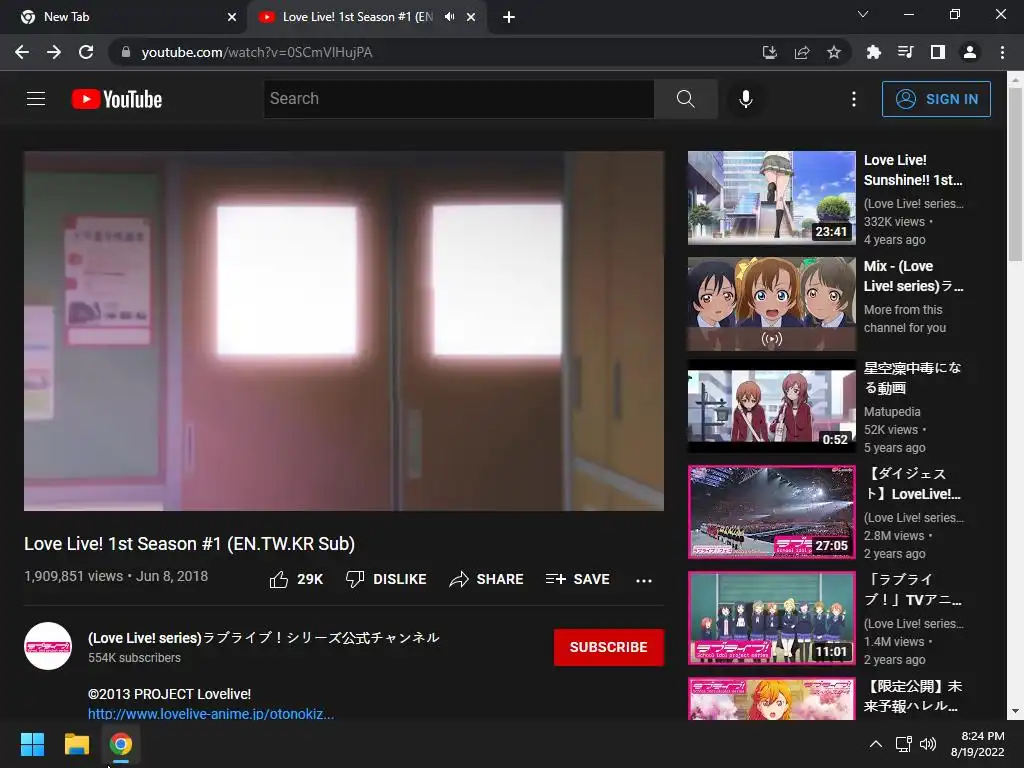Focus the YouTube Search field
This screenshot has width=1024, height=768.
[458, 99]
